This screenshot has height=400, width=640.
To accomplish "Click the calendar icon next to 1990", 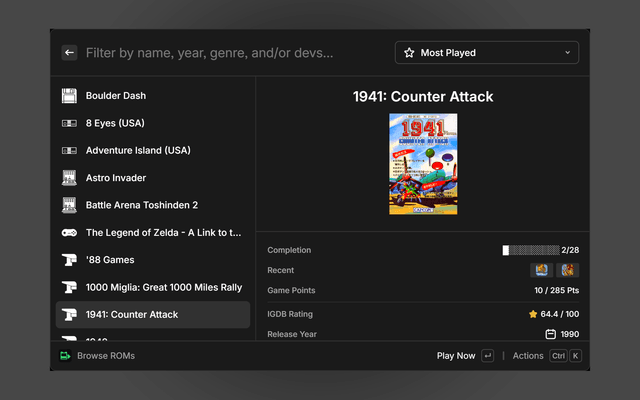I will click(x=550, y=334).
